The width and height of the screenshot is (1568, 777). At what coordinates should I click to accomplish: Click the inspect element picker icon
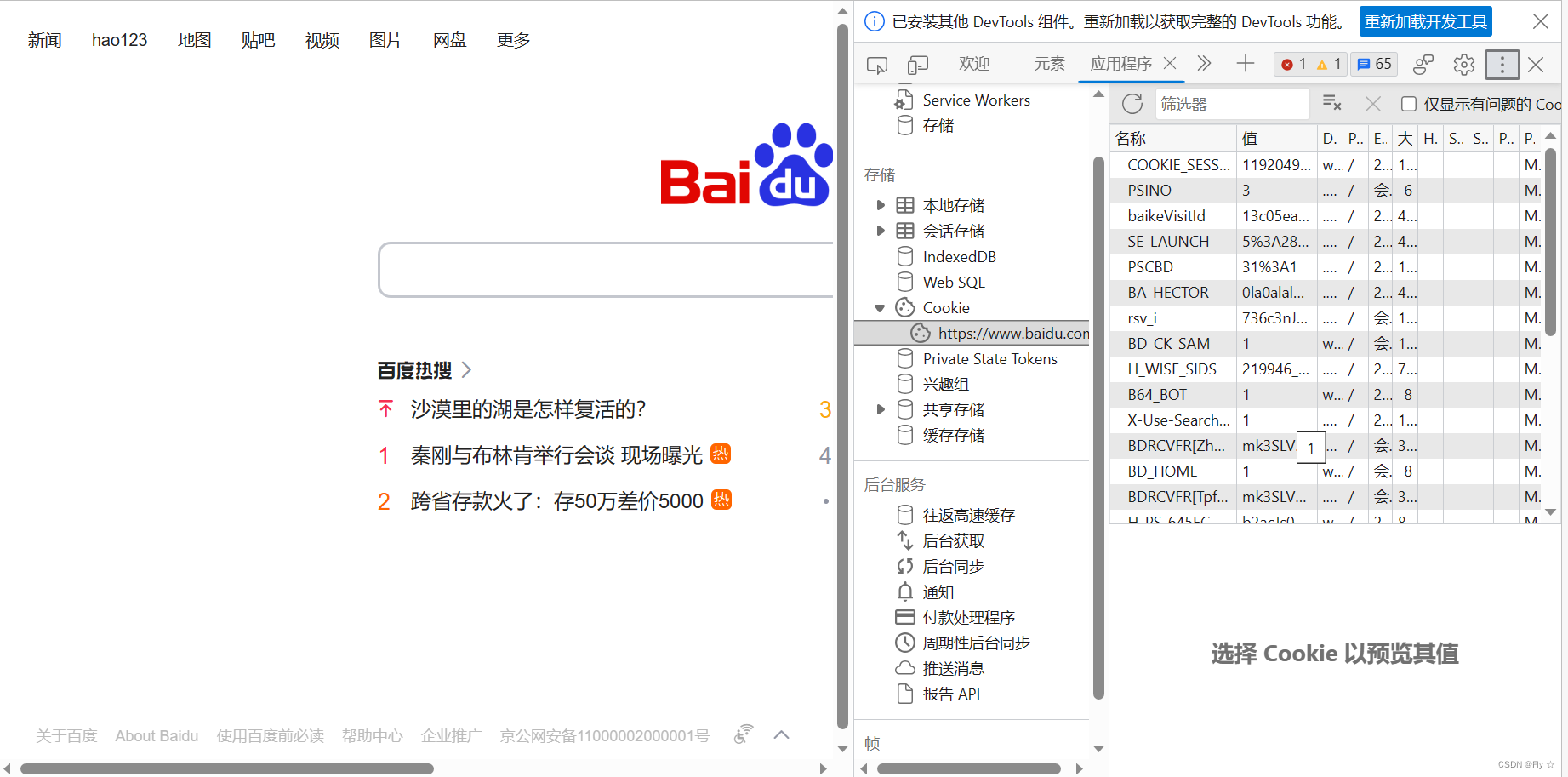point(876,65)
